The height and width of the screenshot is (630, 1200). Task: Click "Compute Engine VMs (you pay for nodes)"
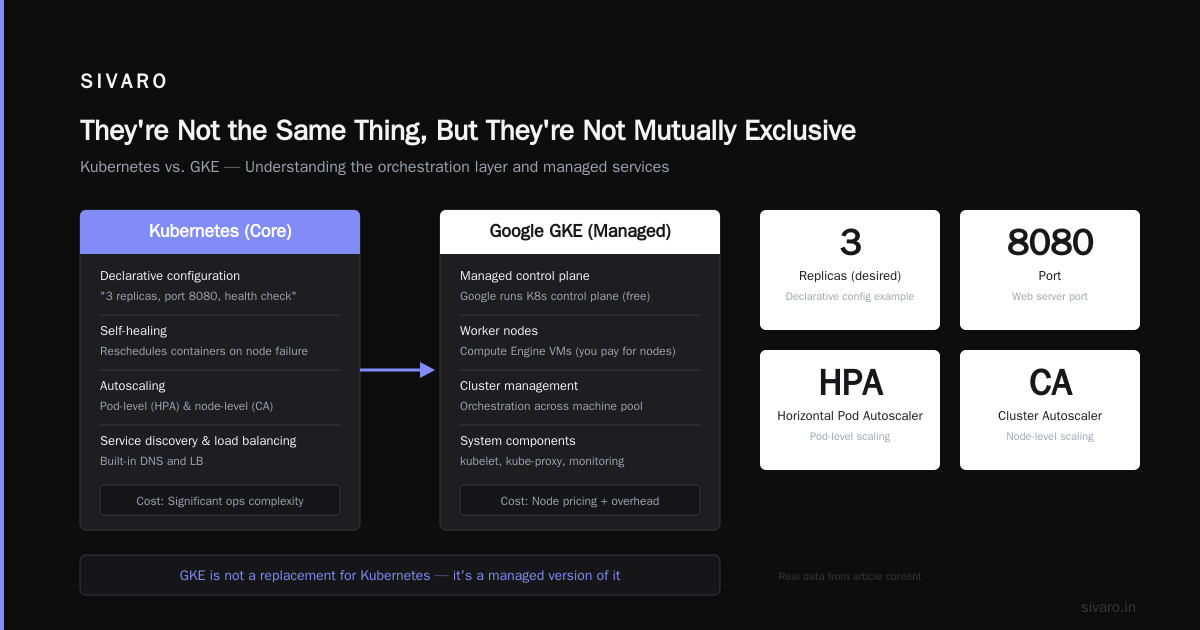(568, 351)
